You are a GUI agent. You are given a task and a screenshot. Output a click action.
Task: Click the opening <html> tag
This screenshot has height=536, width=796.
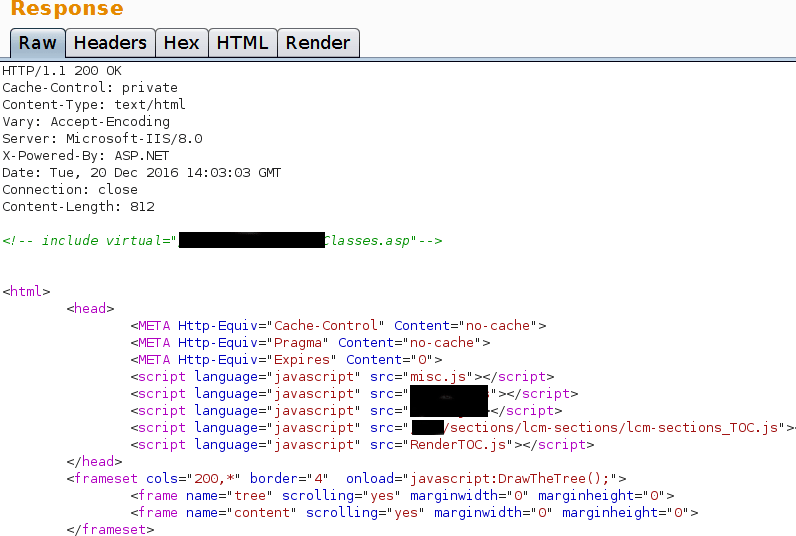pos(26,292)
